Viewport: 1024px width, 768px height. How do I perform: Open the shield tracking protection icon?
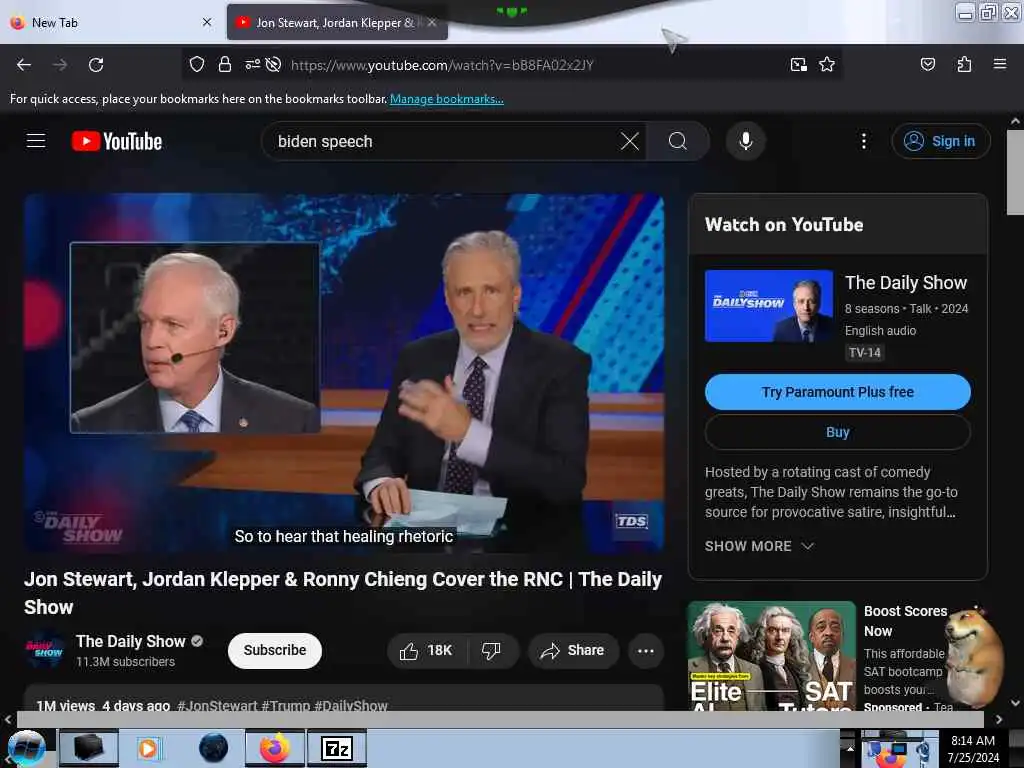(x=197, y=64)
